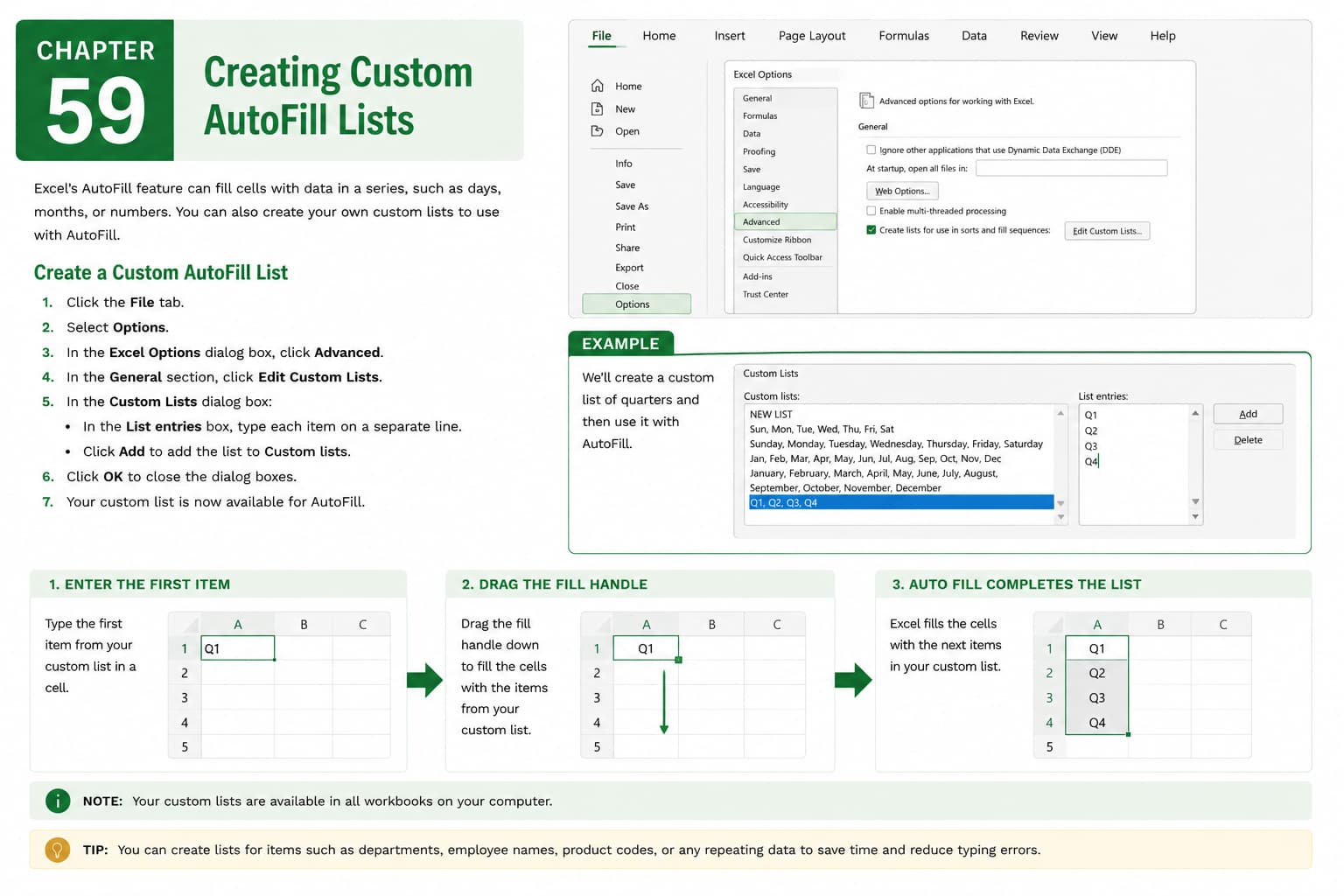
Task: Click select-all corner in step 3 spreadsheet
Action: 1050,625
